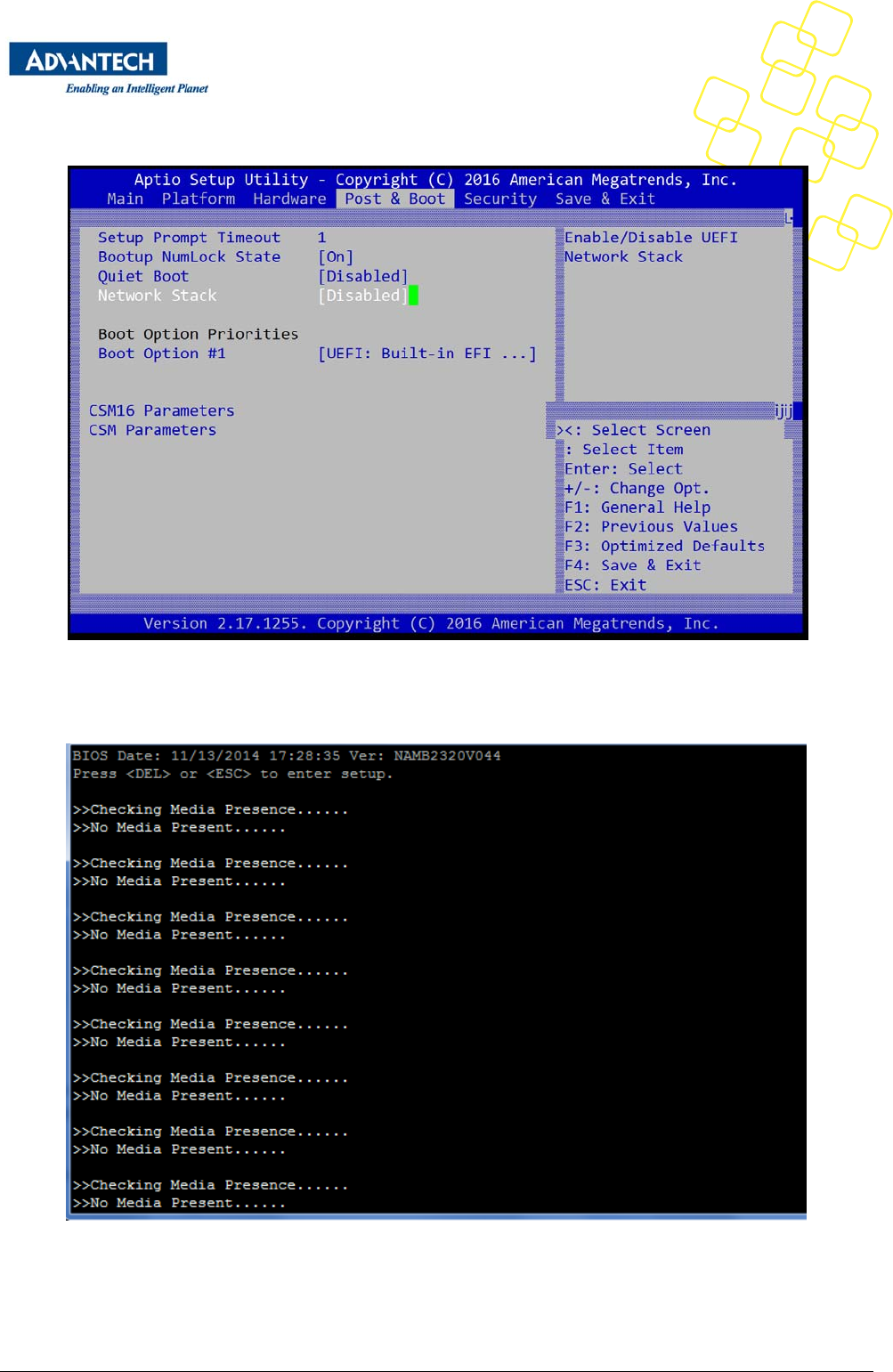
Task: Click the F2: Previous Values line
Action: point(651,527)
